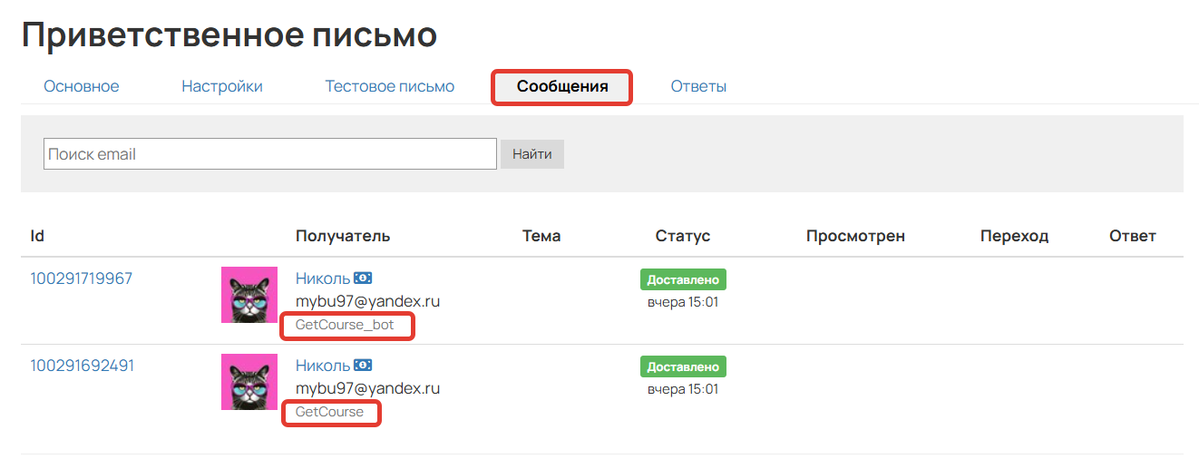Click the Id column header

click(37, 236)
